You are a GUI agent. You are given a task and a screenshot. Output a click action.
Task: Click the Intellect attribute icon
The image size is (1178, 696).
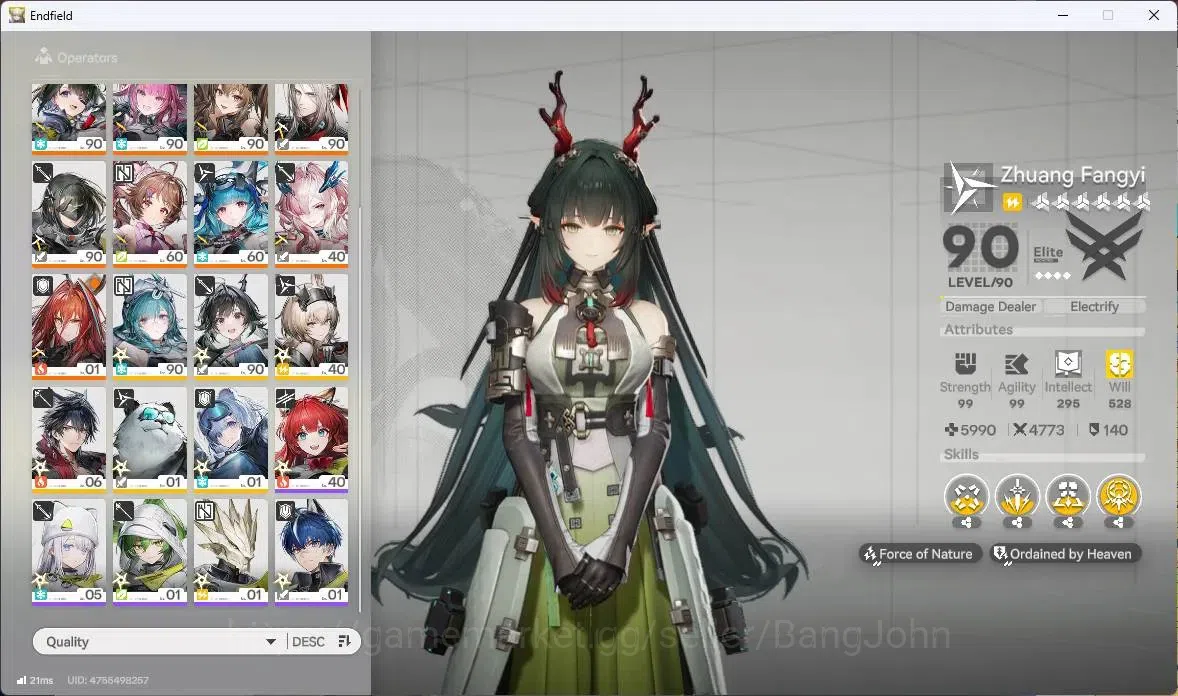pyautogui.click(x=1068, y=364)
